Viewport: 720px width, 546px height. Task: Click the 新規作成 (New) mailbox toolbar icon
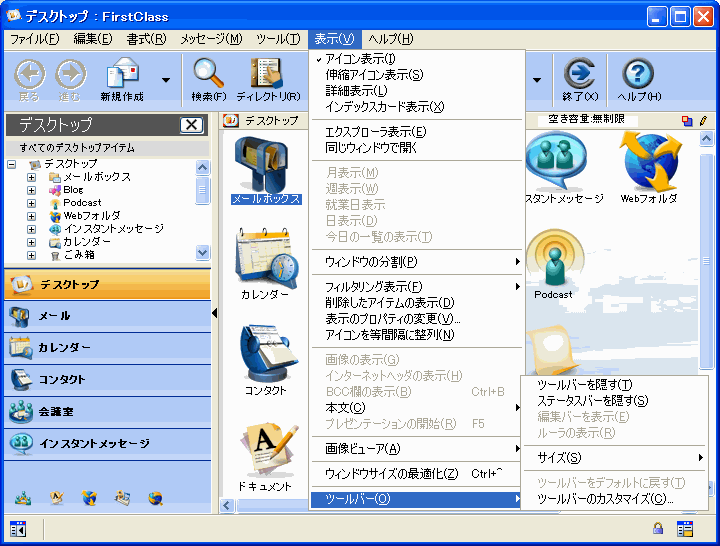[x=122, y=74]
